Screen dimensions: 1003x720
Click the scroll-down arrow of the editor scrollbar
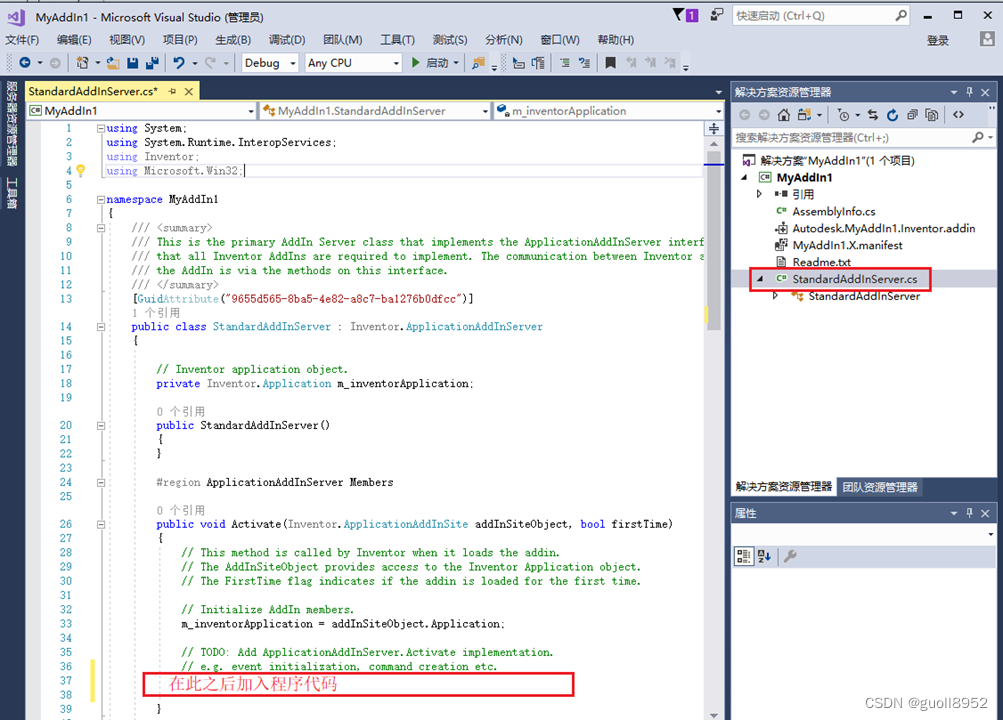[x=714, y=715]
